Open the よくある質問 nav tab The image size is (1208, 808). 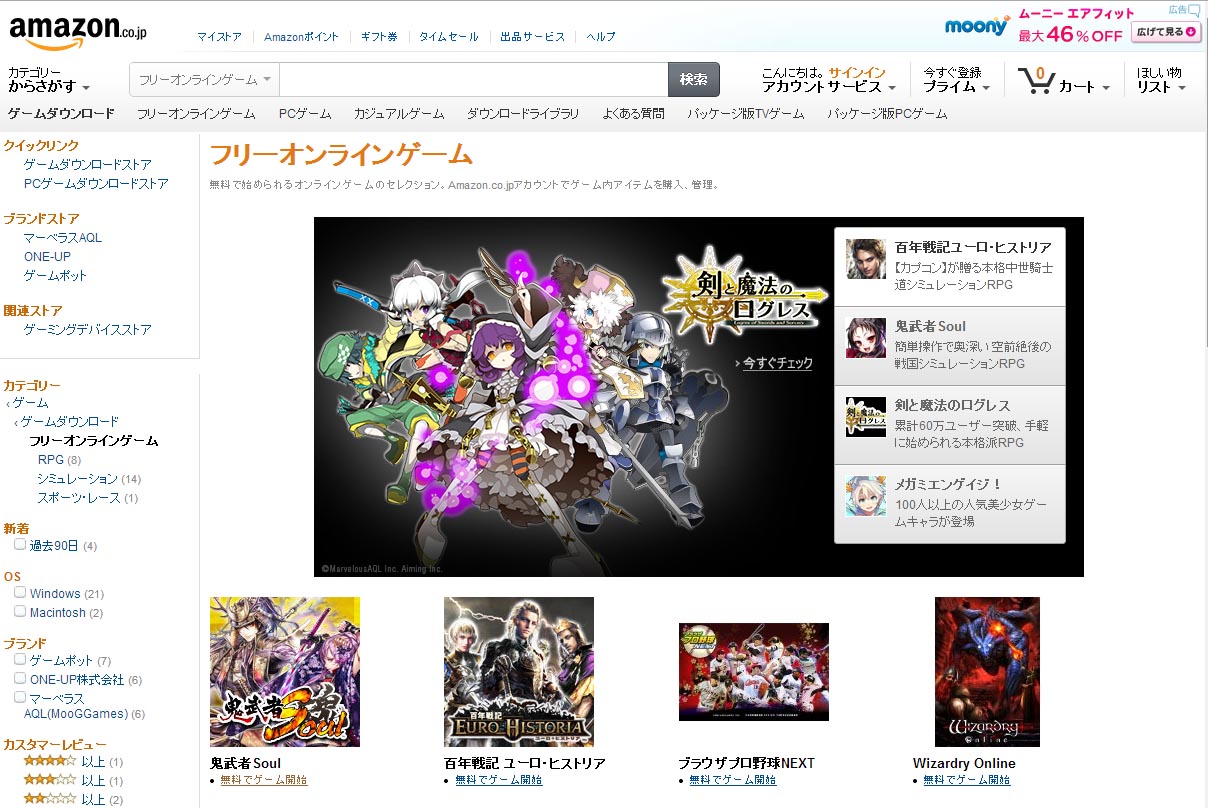coord(633,114)
